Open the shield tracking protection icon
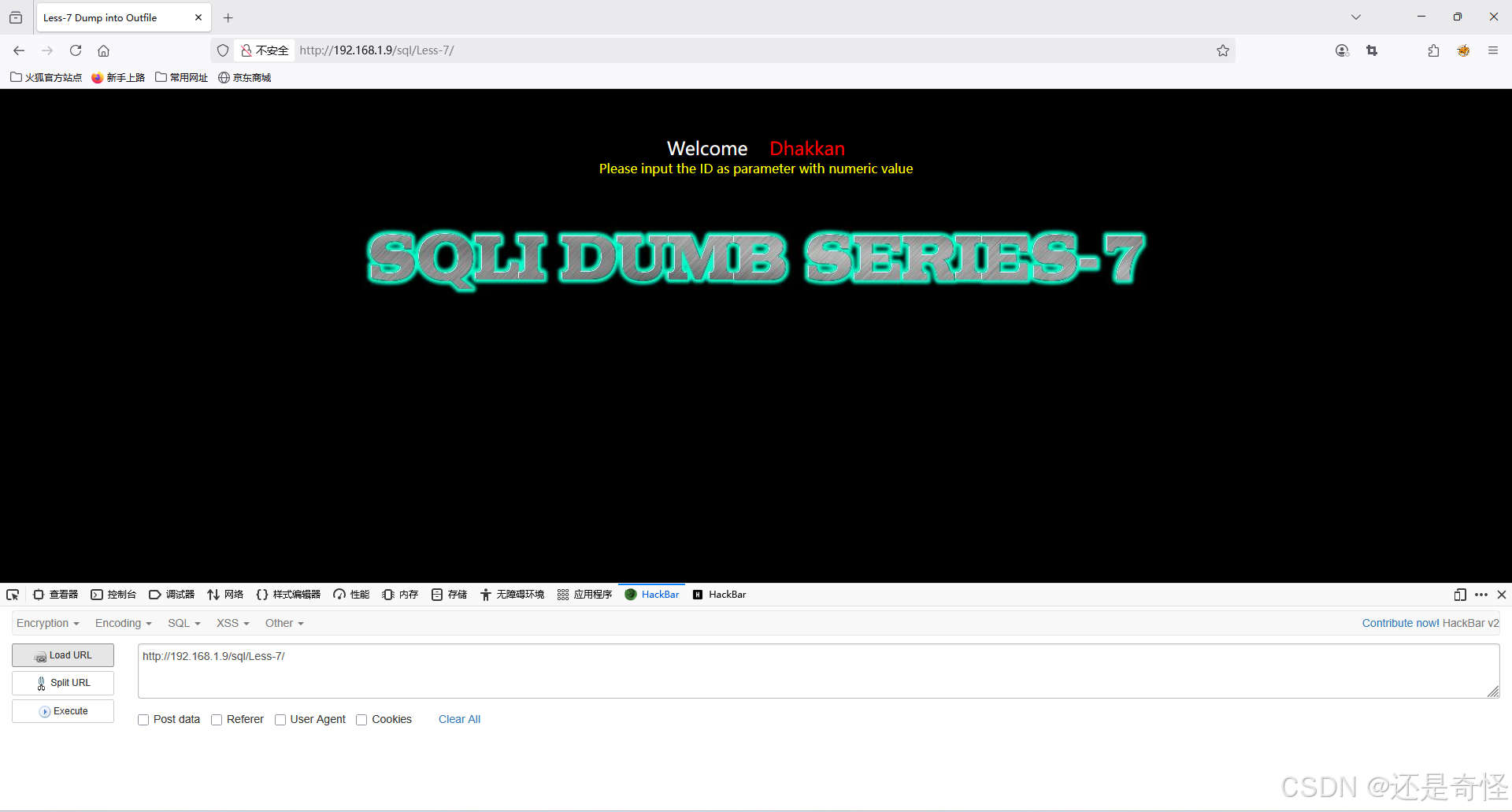The width and height of the screenshot is (1512, 812). pyautogui.click(x=223, y=50)
